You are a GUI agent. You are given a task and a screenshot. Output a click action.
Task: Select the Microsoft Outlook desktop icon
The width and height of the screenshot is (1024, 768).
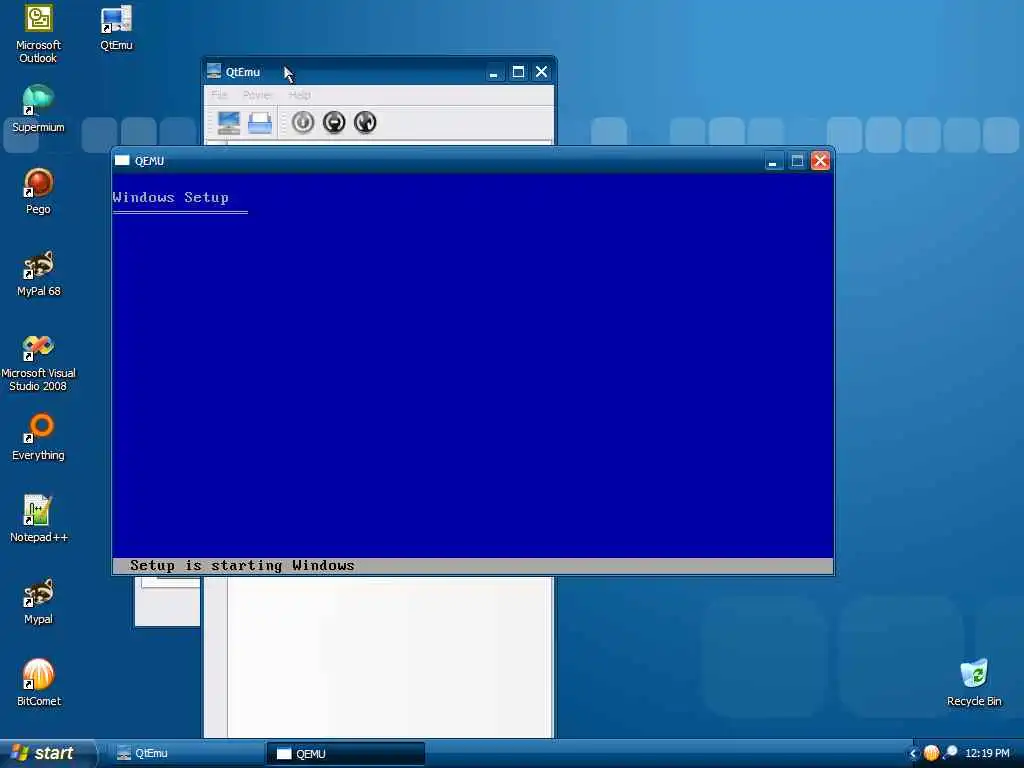pyautogui.click(x=38, y=34)
